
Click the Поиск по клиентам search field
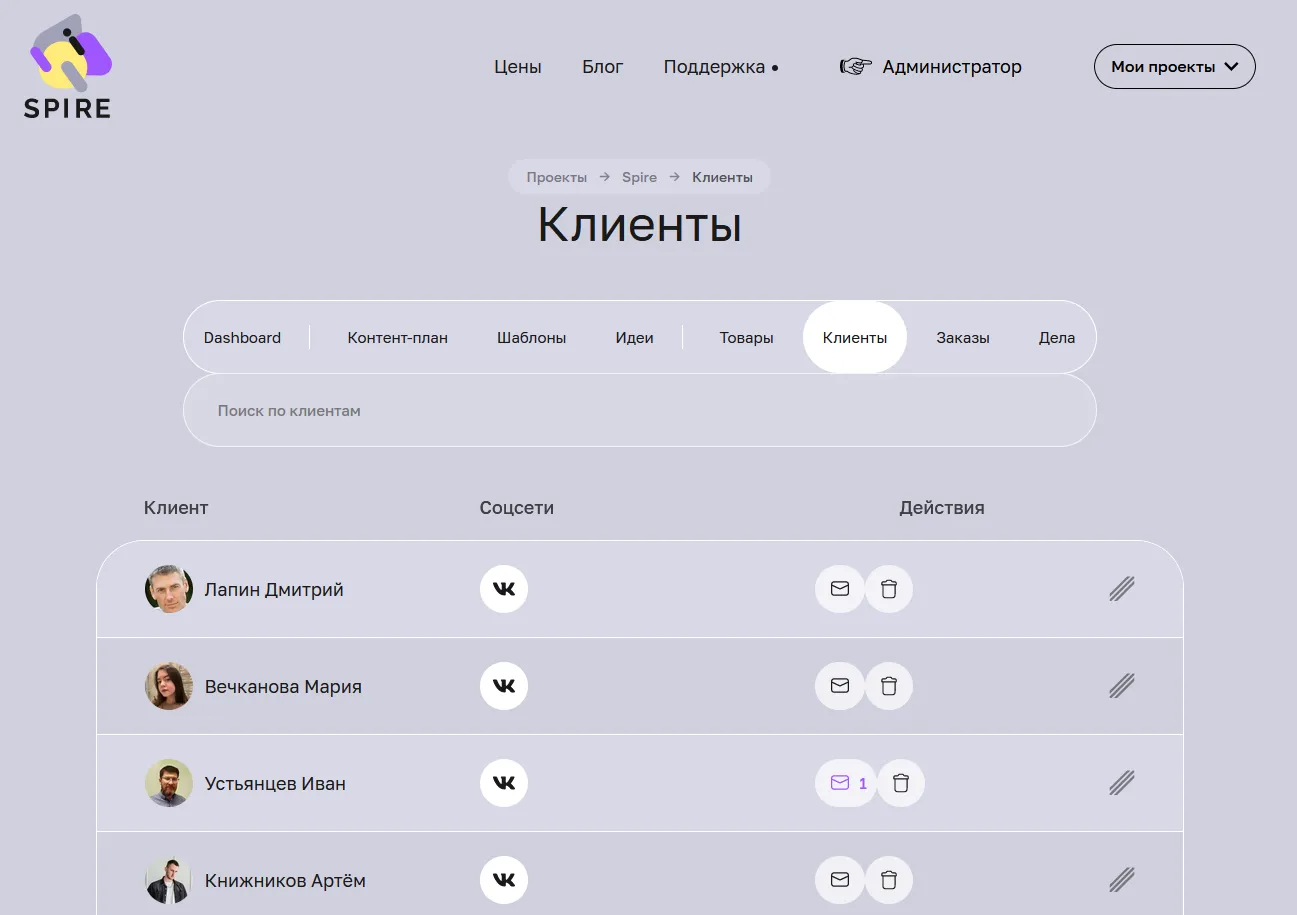click(x=639, y=410)
